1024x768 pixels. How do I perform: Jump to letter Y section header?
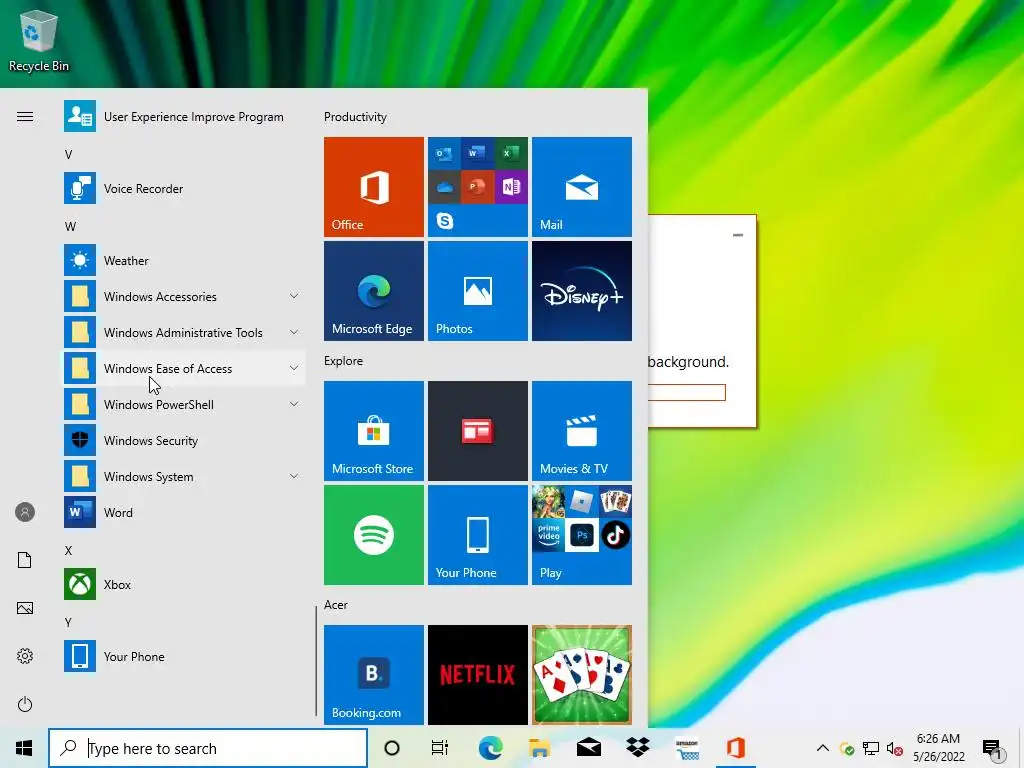click(68, 622)
